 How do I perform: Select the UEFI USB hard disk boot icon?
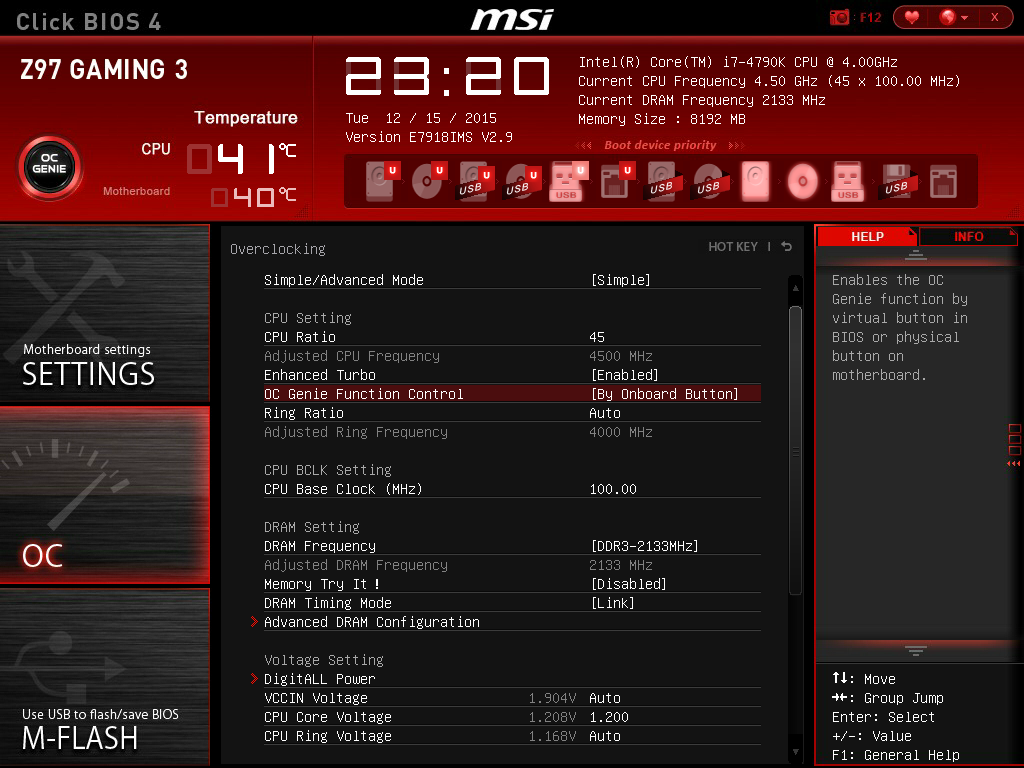(x=475, y=181)
